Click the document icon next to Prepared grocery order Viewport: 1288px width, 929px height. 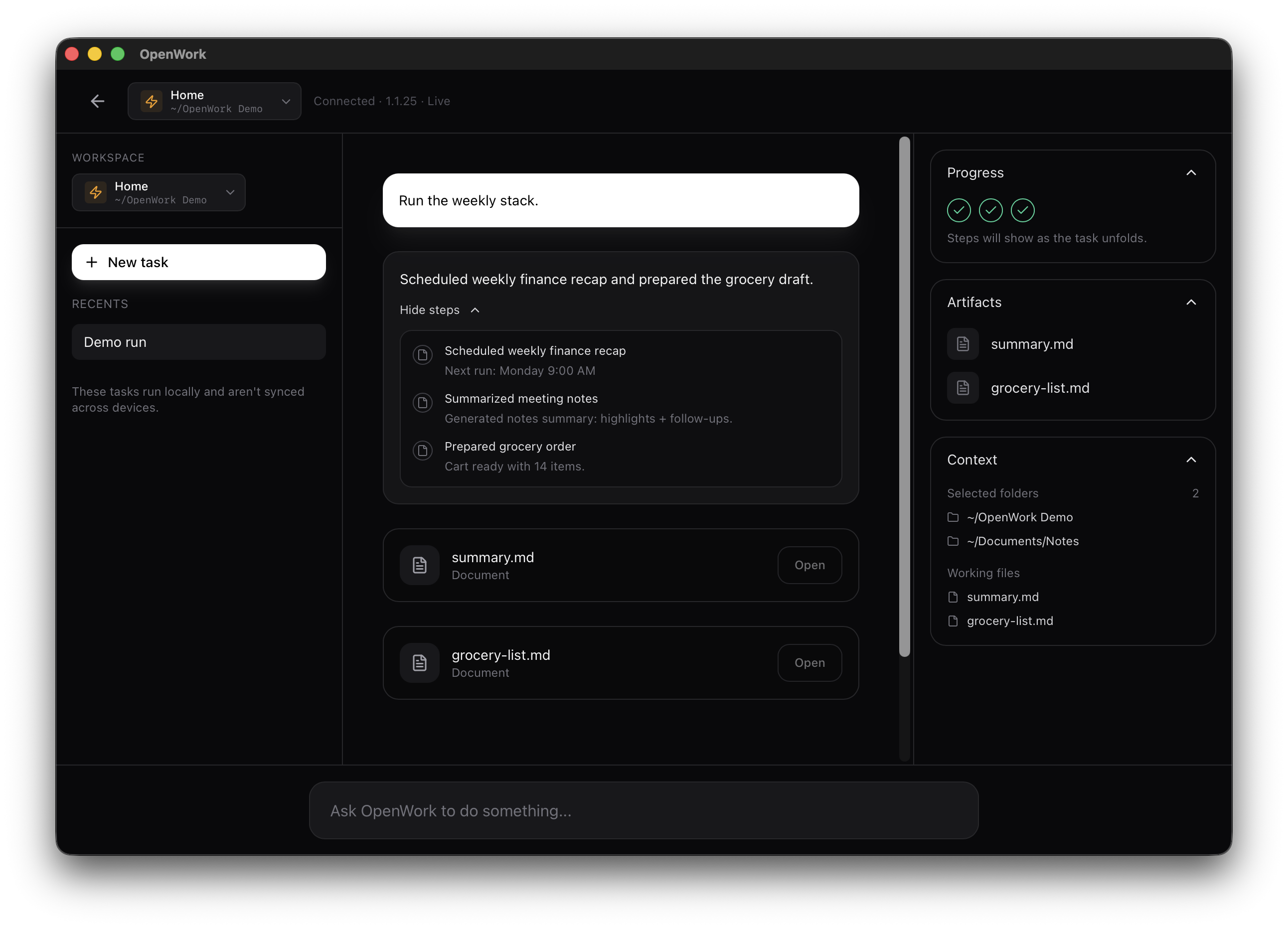click(x=423, y=451)
